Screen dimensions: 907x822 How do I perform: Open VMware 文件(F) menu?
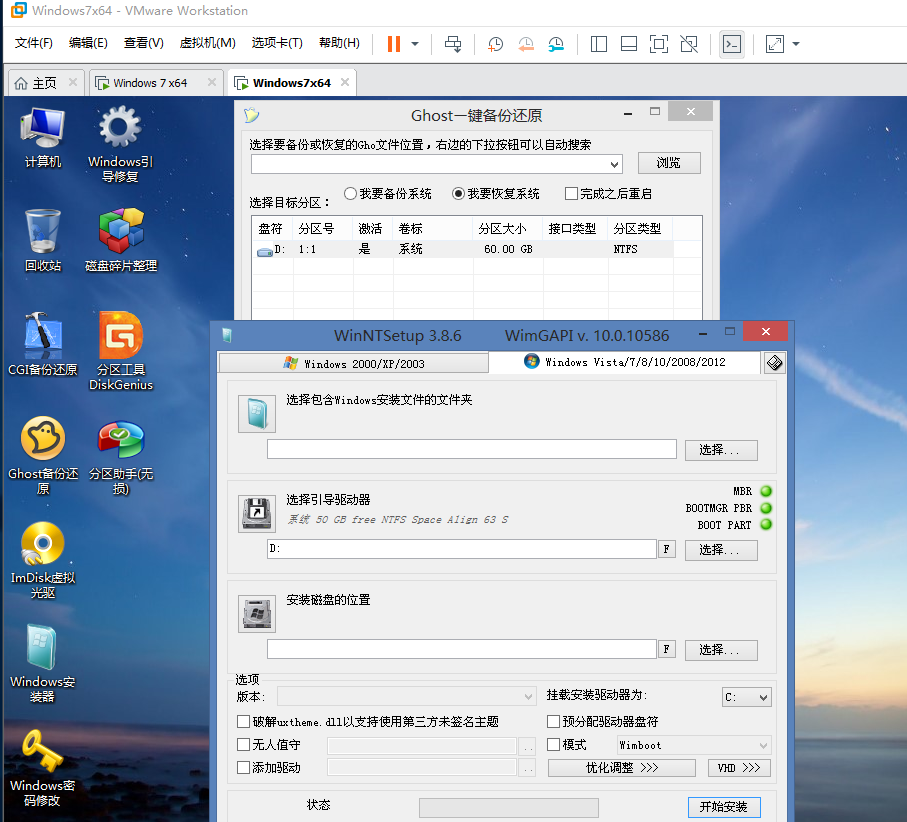click(x=34, y=43)
